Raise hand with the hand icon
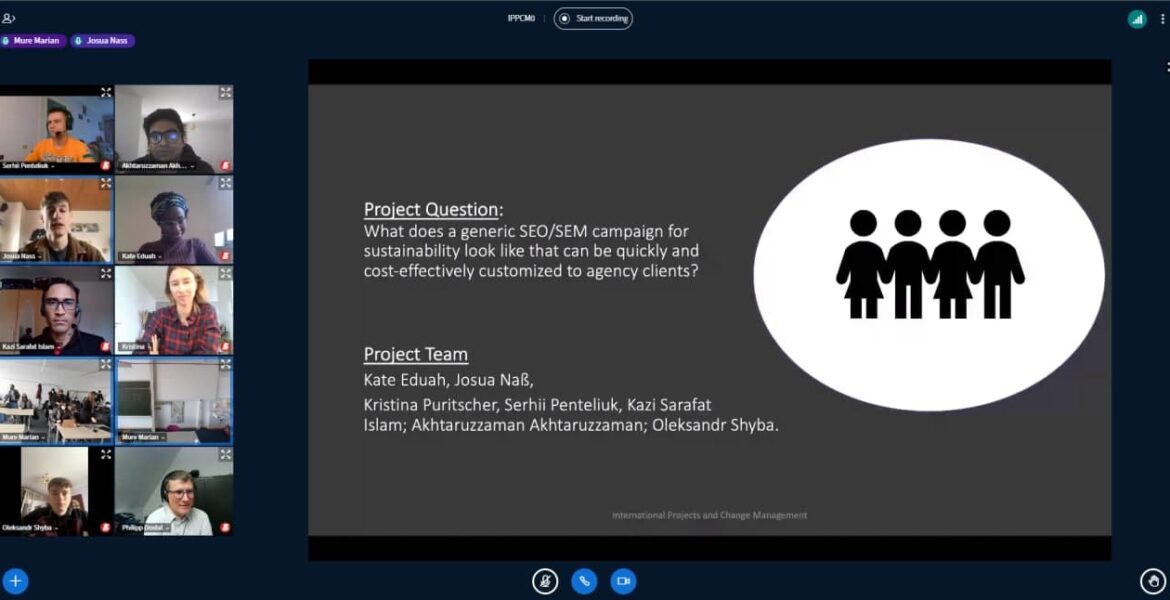This screenshot has height=600, width=1170. tap(1153, 581)
